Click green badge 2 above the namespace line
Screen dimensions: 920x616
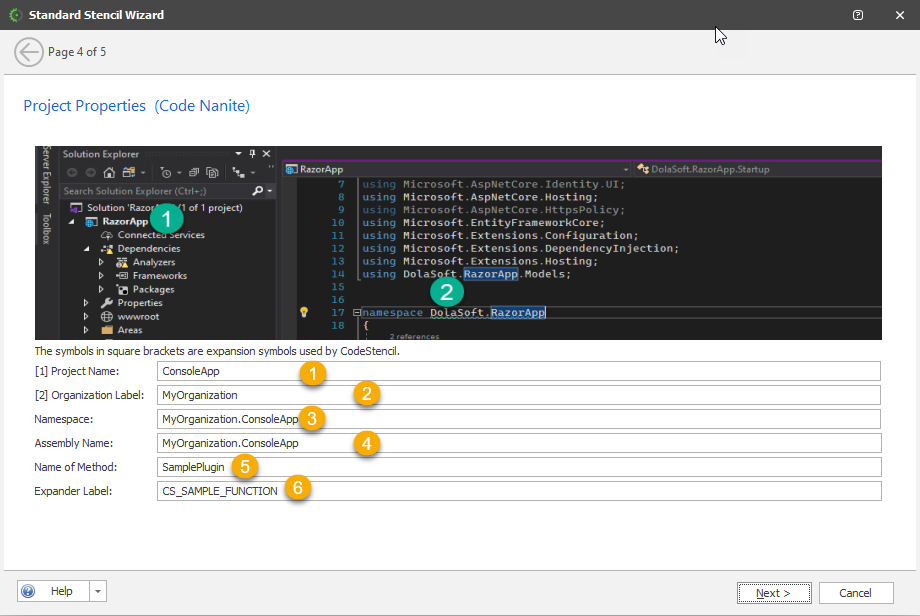(446, 292)
